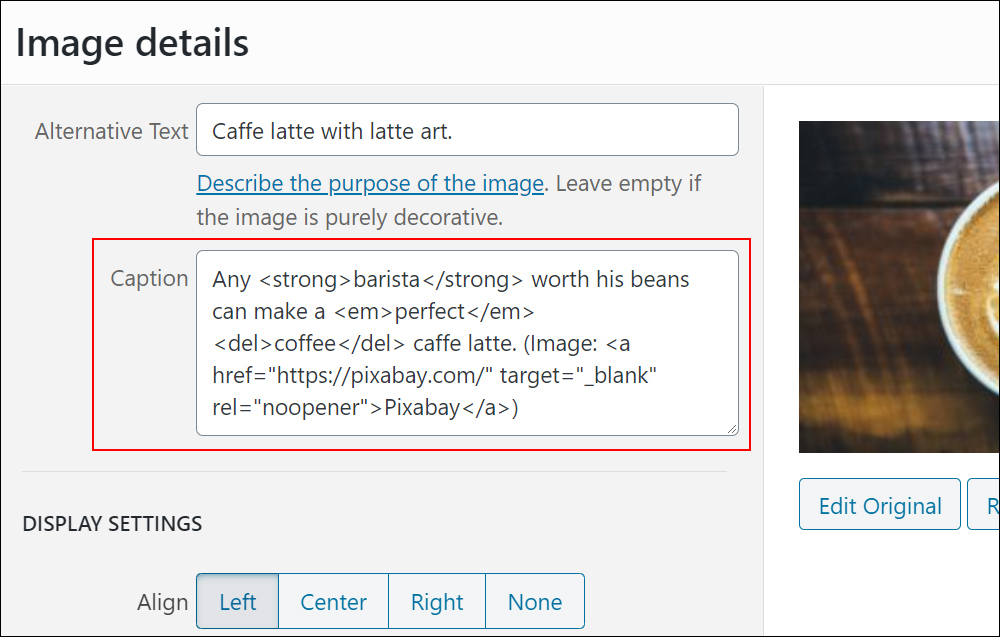The width and height of the screenshot is (1000, 637).
Task: Select the Center alignment option
Action: click(x=334, y=601)
